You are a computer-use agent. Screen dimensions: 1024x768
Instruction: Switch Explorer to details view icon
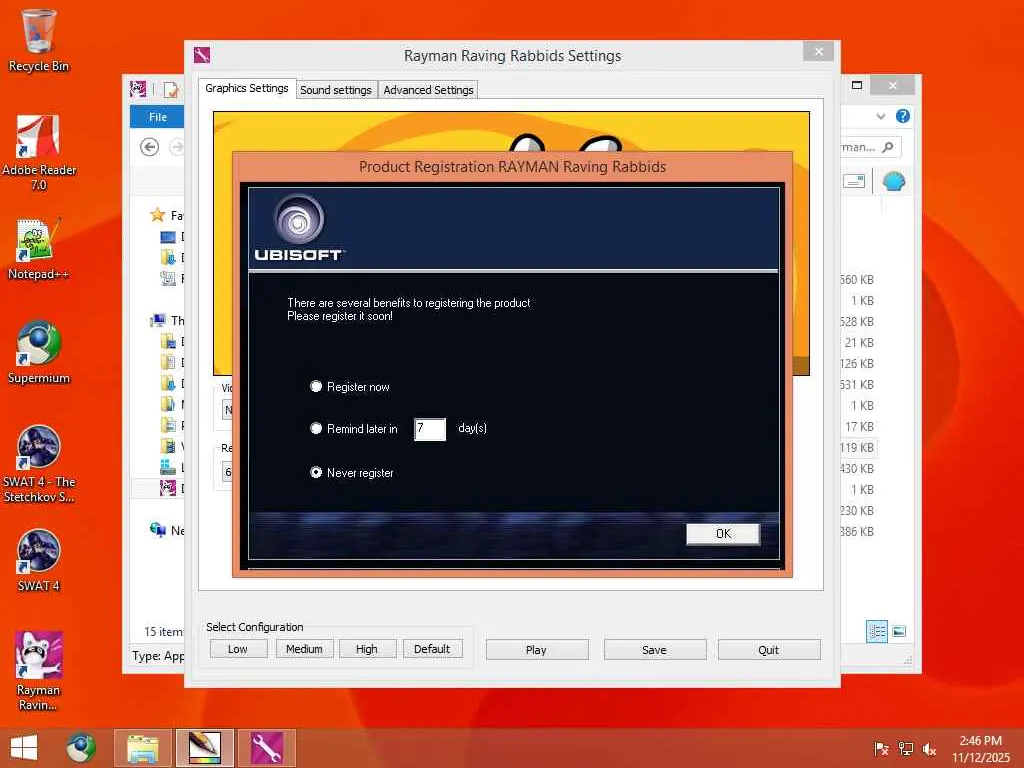pyautogui.click(x=877, y=631)
